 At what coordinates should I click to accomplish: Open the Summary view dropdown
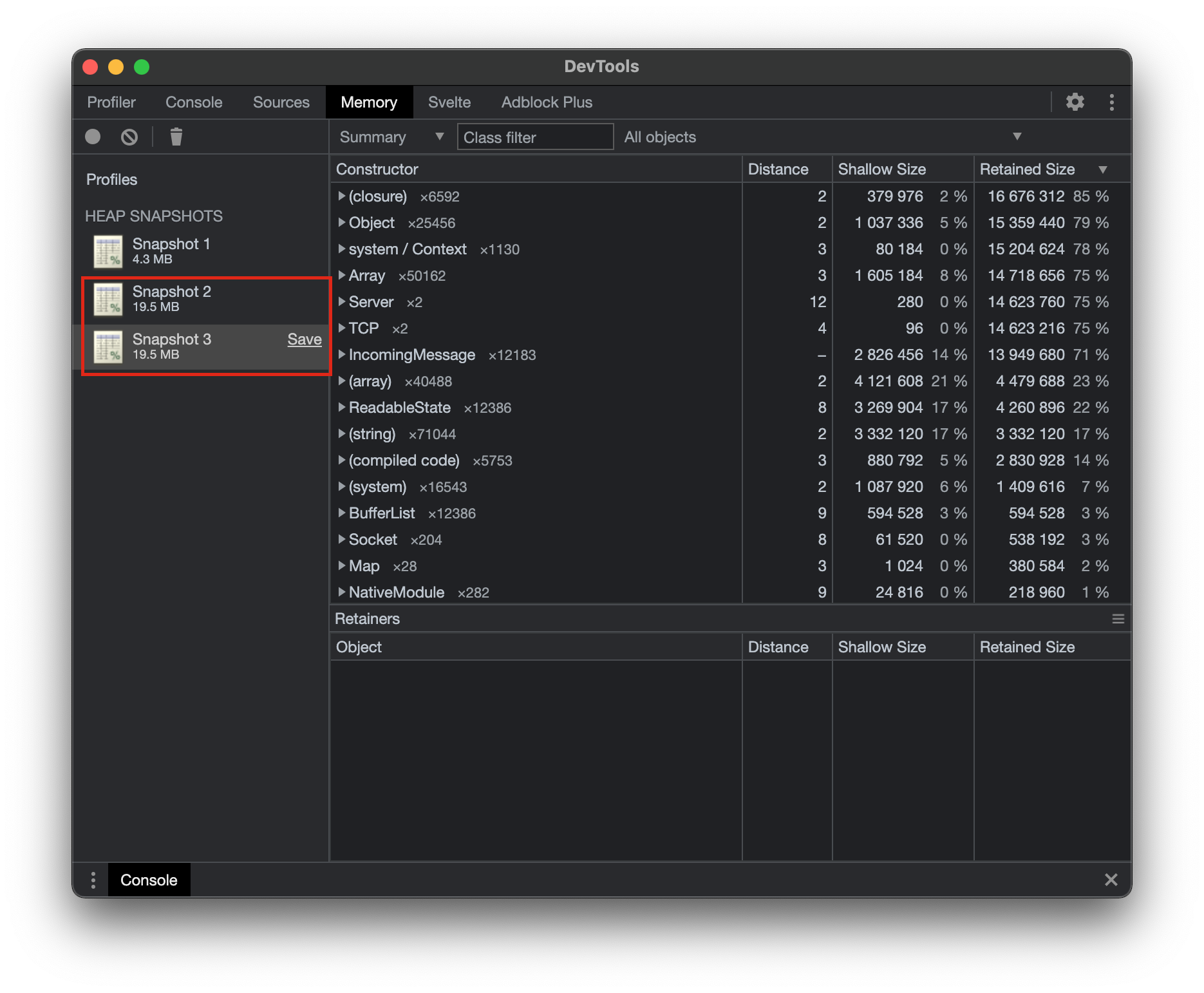coord(392,137)
